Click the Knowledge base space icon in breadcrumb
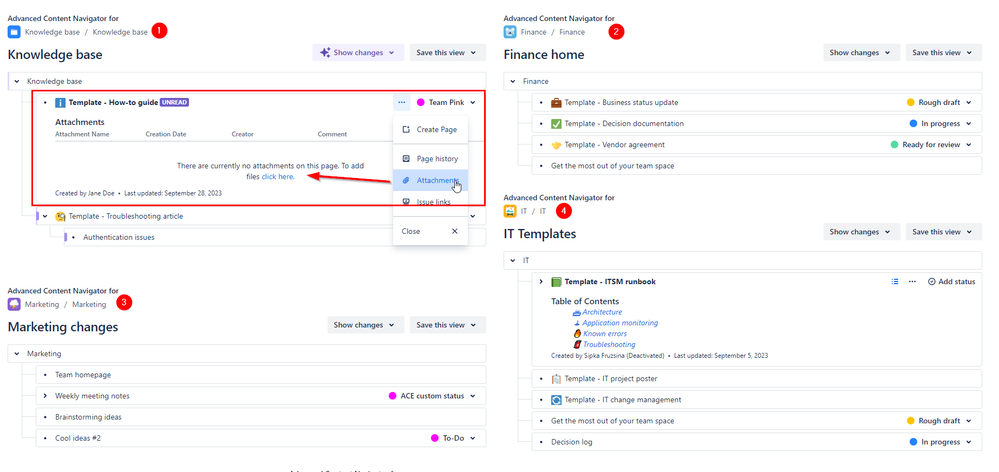Viewport: 999px width, 472px height. (x=14, y=31)
